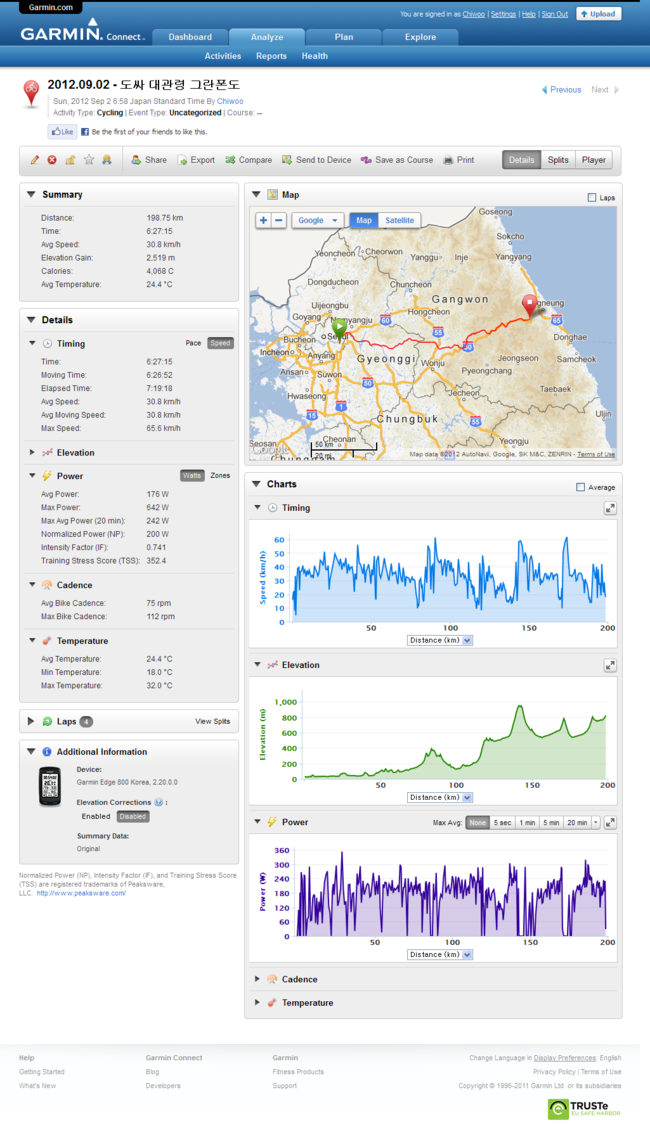
Task: Expand the Elevation details section
Action: [x=32, y=452]
